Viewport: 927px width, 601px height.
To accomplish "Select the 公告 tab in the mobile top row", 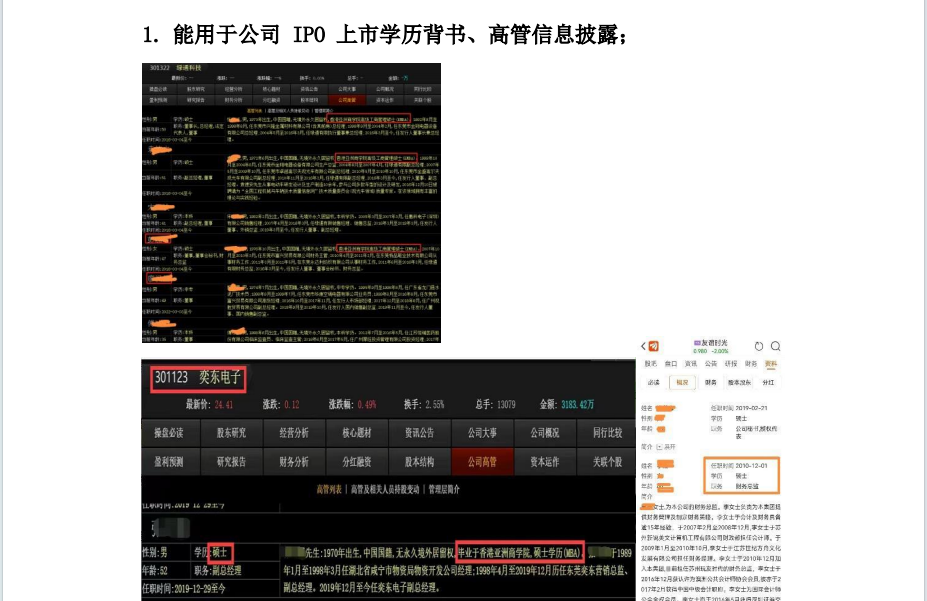I will (x=711, y=364).
